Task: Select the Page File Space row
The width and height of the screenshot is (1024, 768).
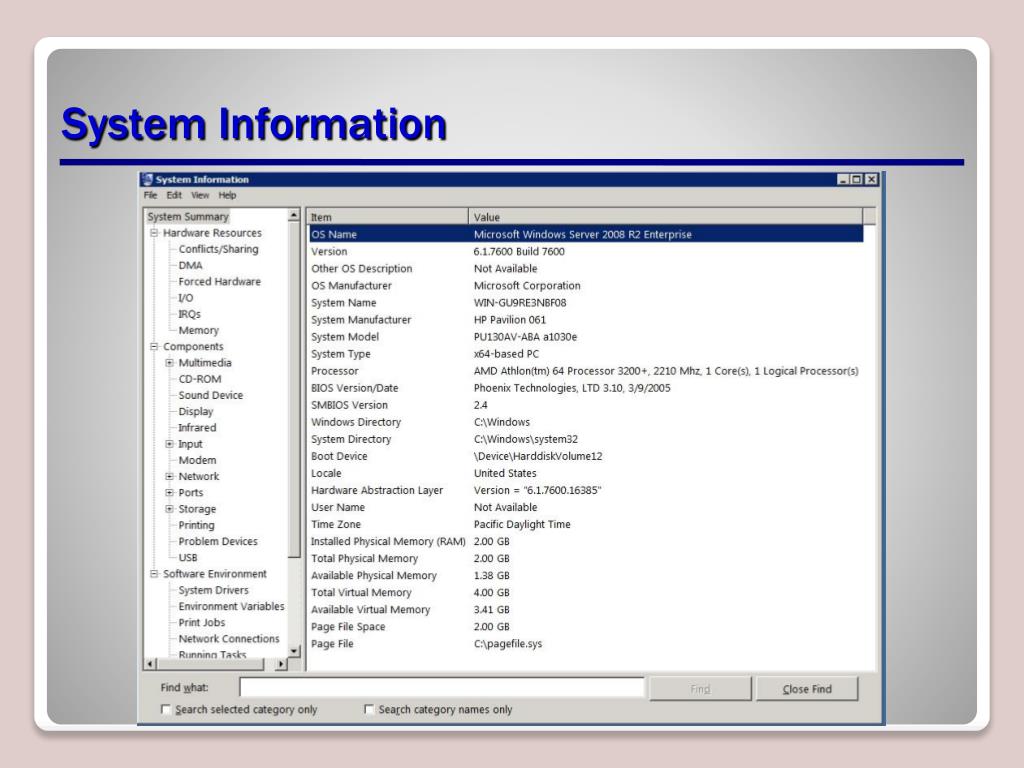Action: point(586,626)
